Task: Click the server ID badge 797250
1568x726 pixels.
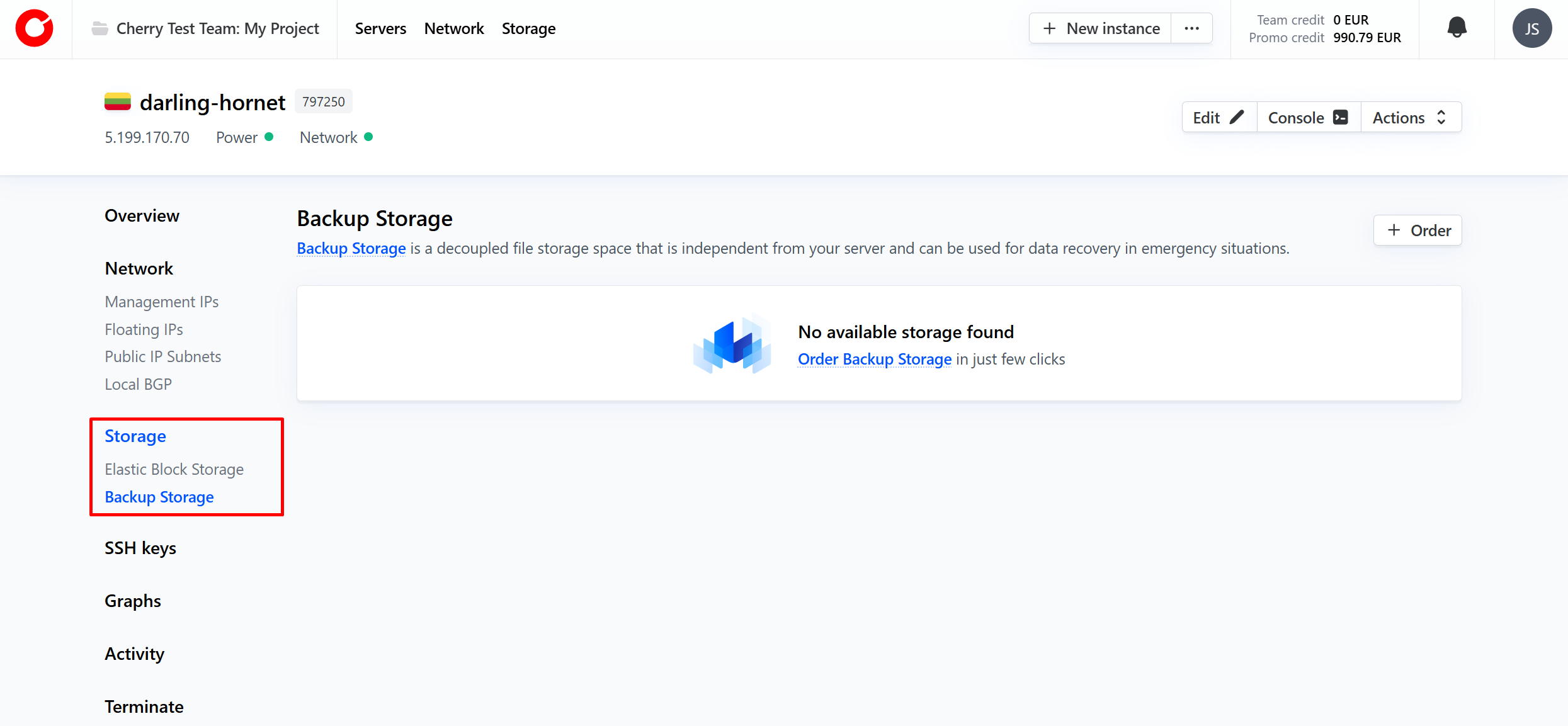Action: (x=323, y=102)
